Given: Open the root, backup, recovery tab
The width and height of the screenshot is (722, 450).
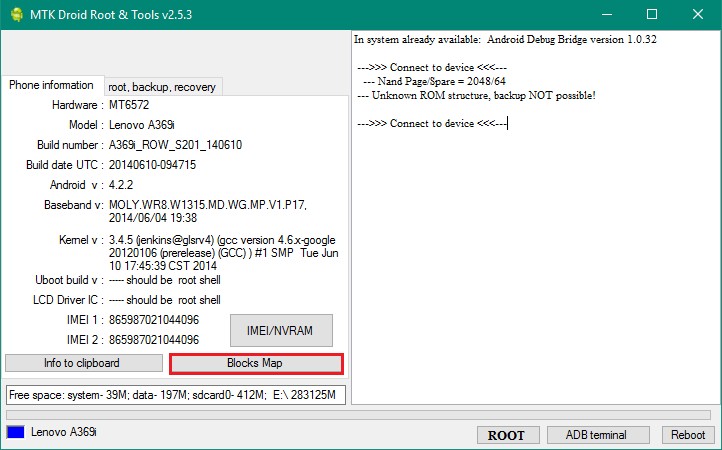Looking at the screenshot, I should point(162,87).
